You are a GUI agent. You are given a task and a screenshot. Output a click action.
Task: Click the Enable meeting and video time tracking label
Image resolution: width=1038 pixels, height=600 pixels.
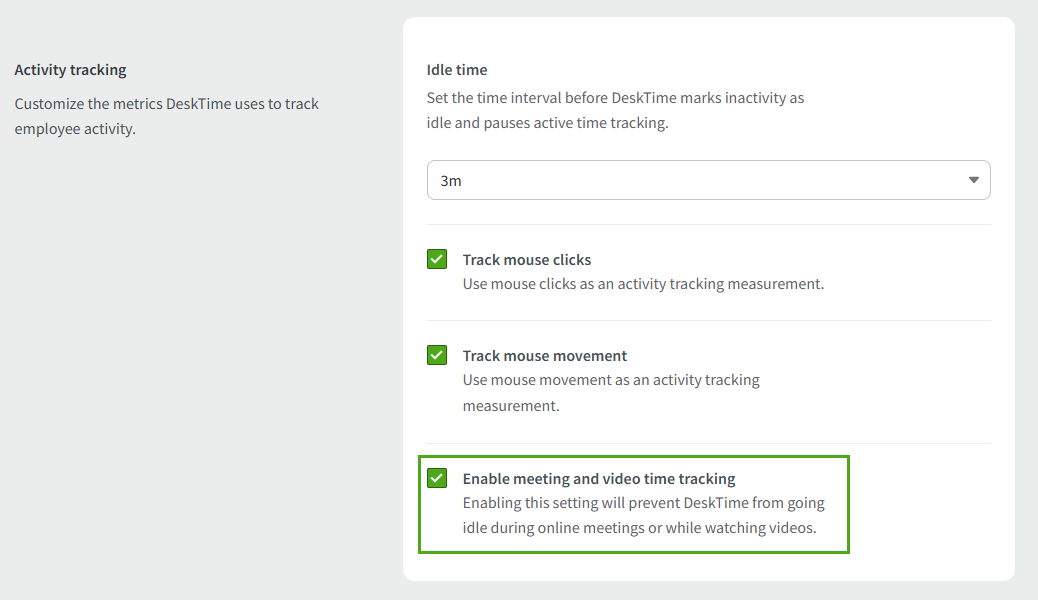pos(599,478)
